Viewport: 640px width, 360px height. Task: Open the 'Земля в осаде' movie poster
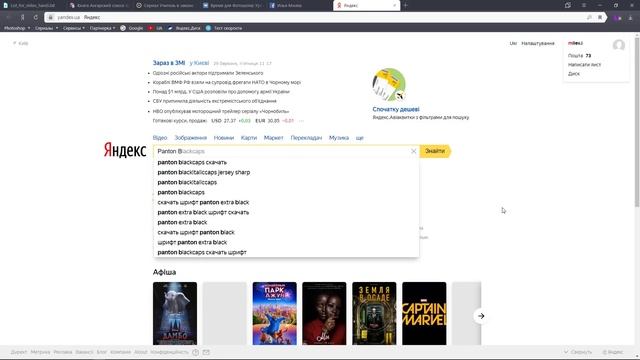pyautogui.click(x=374, y=313)
